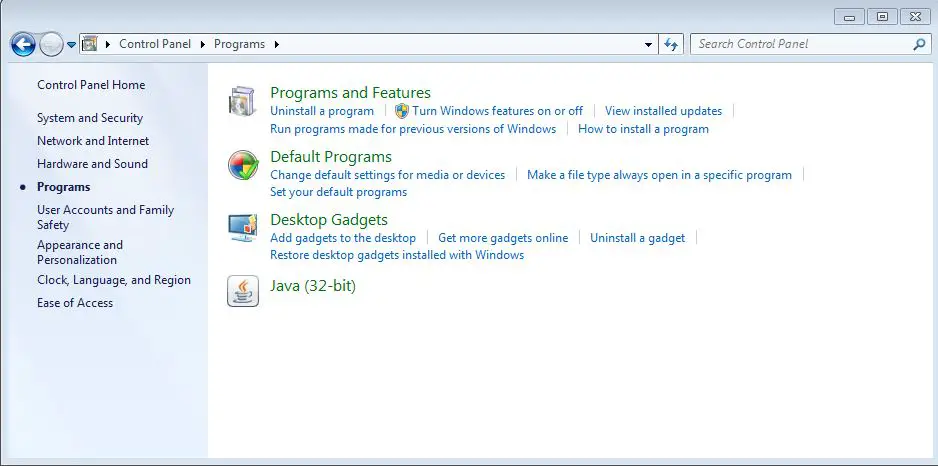938x466 pixels.
Task: Click the magnifier search icon
Action: [x=919, y=44]
